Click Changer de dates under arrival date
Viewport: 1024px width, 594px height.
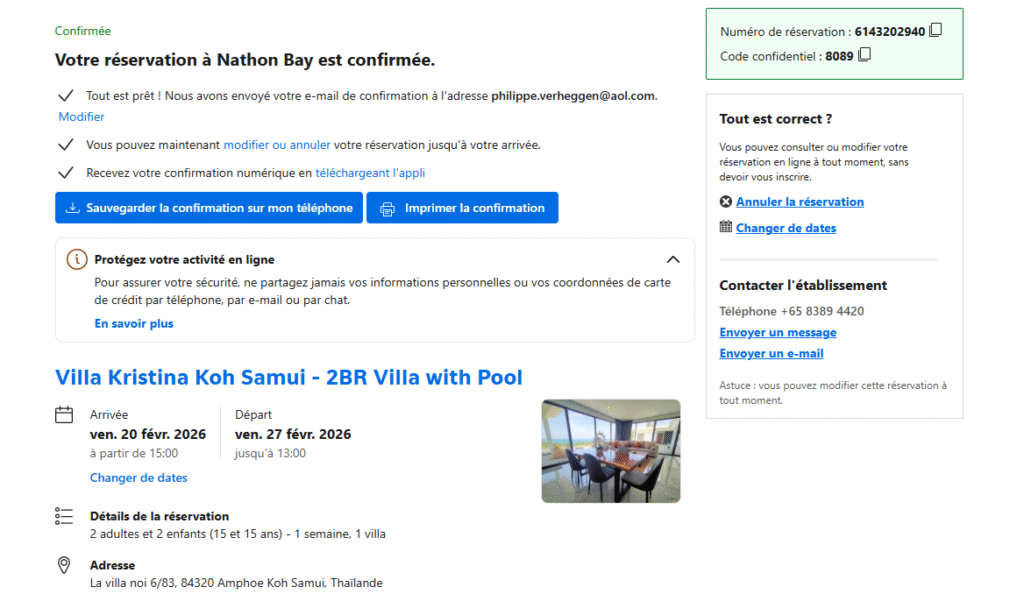click(138, 478)
